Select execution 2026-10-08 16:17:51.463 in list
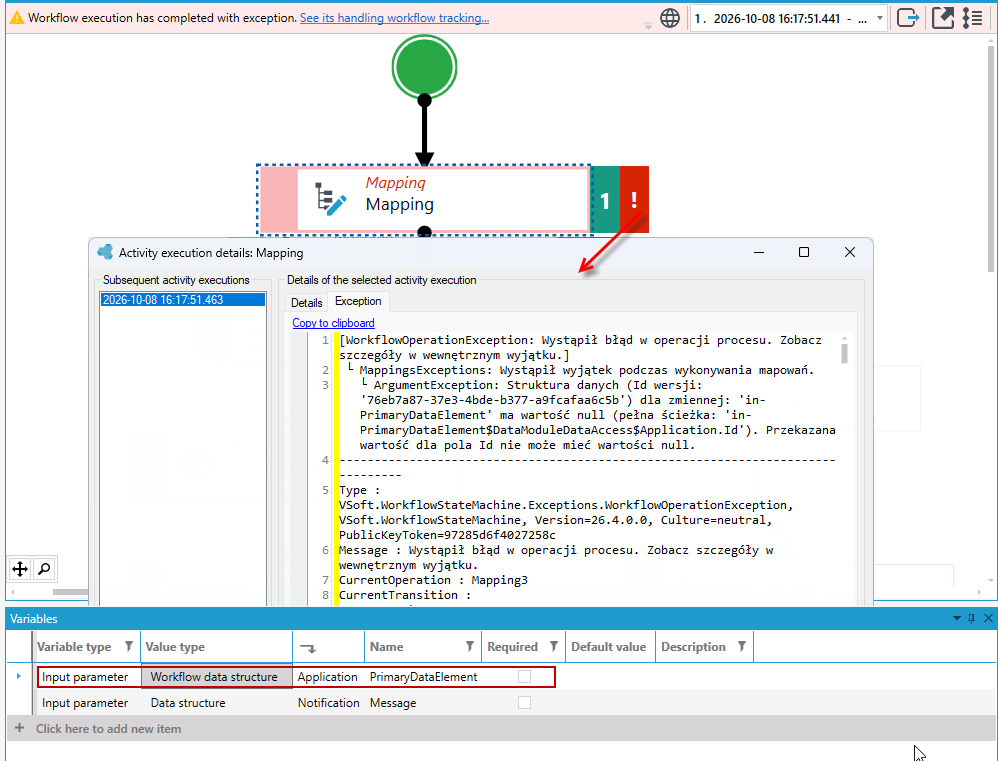This screenshot has height=761, width=998. click(x=183, y=300)
